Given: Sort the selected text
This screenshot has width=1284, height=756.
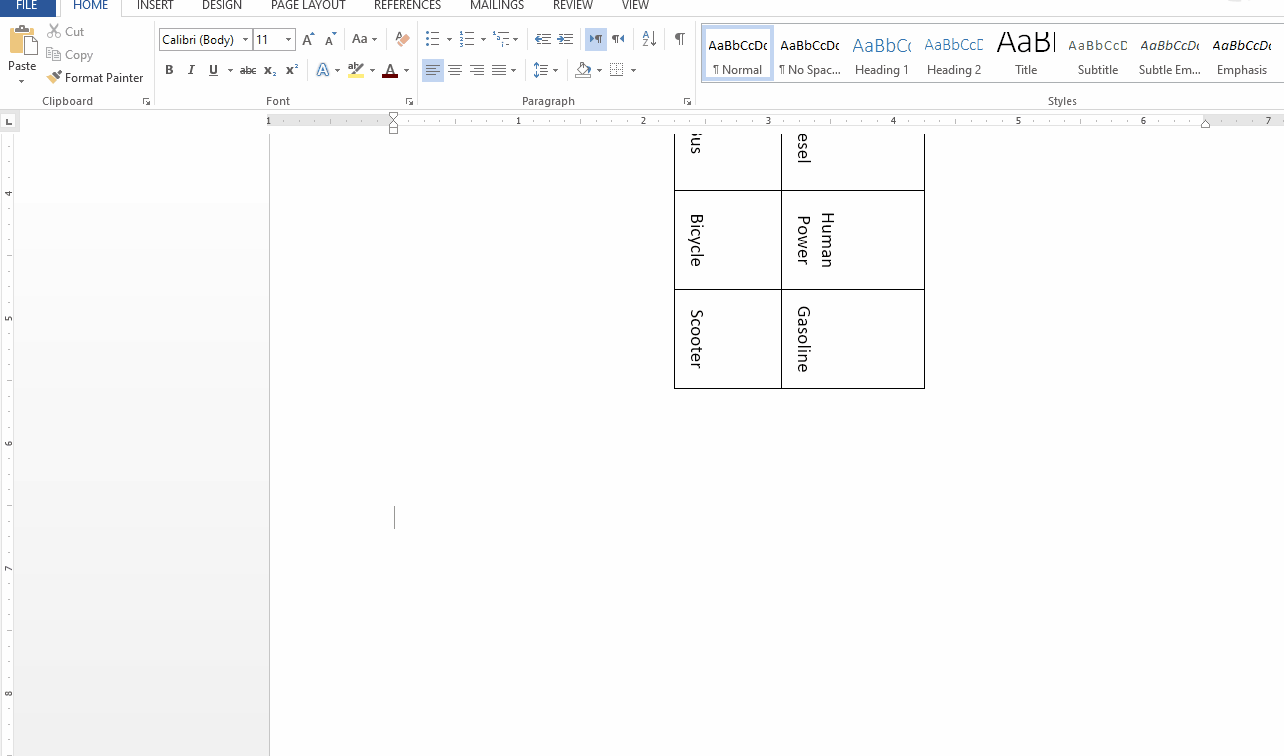Looking at the screenshot, I should [648, 39].
